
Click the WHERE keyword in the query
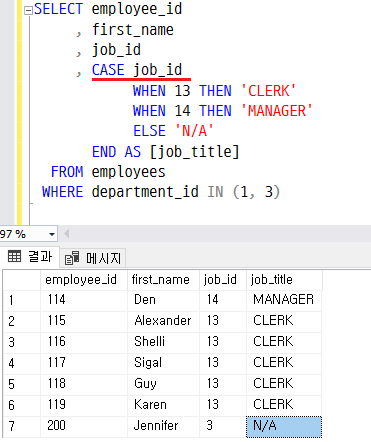click(x=62, y=192)
